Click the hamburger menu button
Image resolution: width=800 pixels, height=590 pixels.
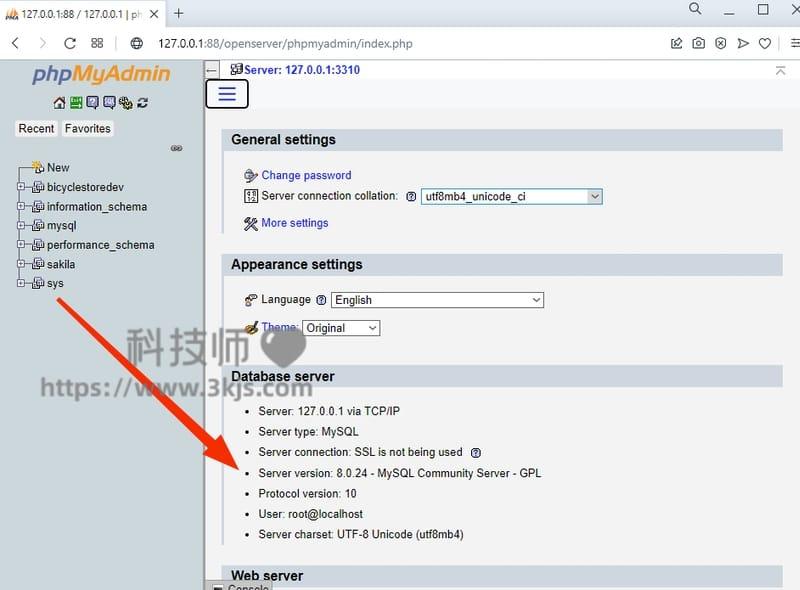click(x=227, y=94)
